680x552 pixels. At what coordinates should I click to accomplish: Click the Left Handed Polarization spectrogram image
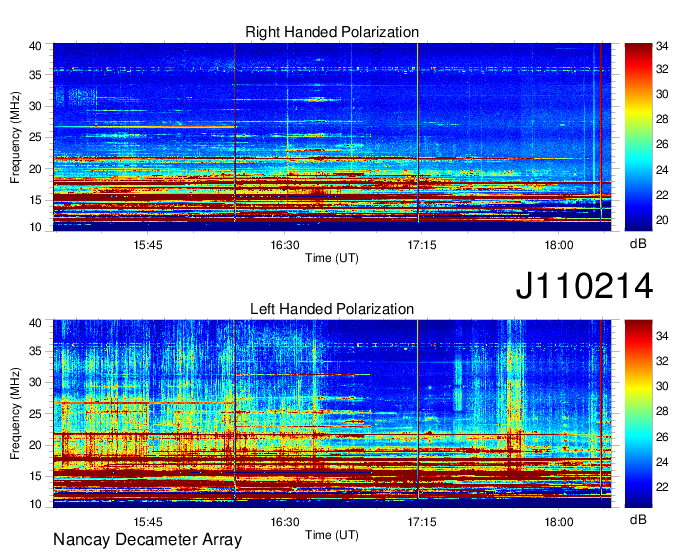(x=332, y=414)
